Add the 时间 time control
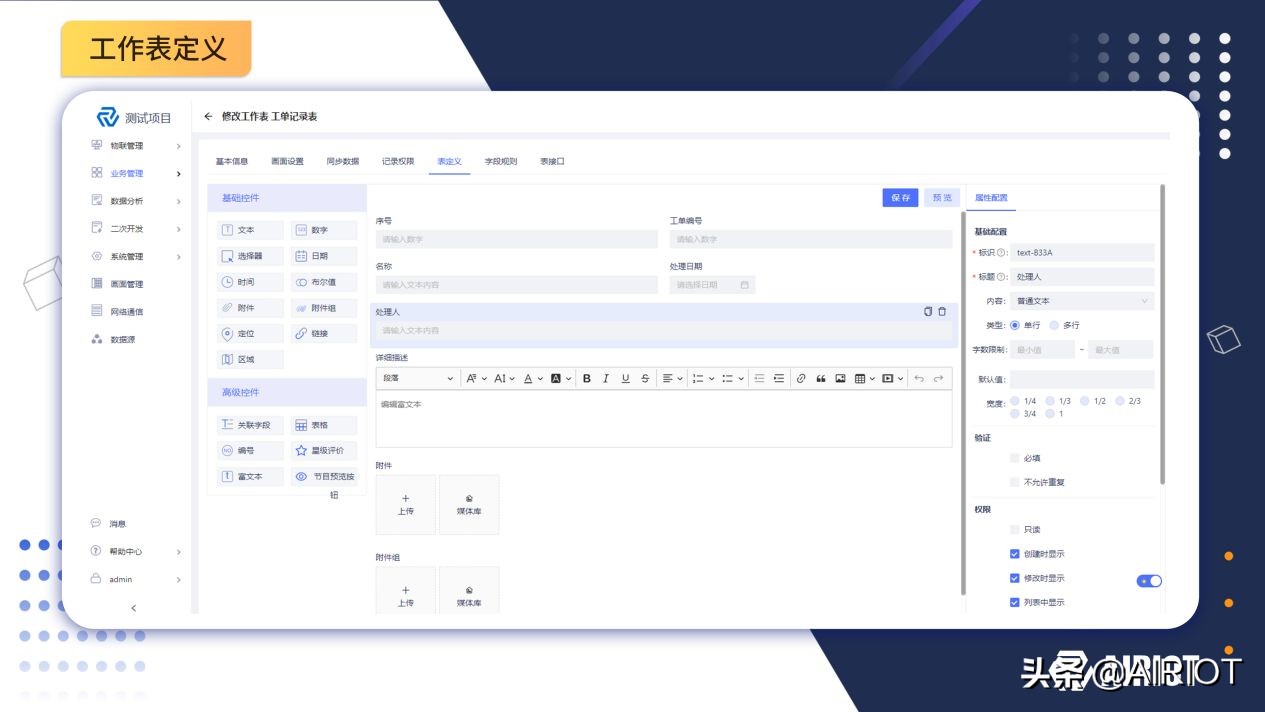The height and width of the screenshot is (712, 1265). tap(250, 282)
